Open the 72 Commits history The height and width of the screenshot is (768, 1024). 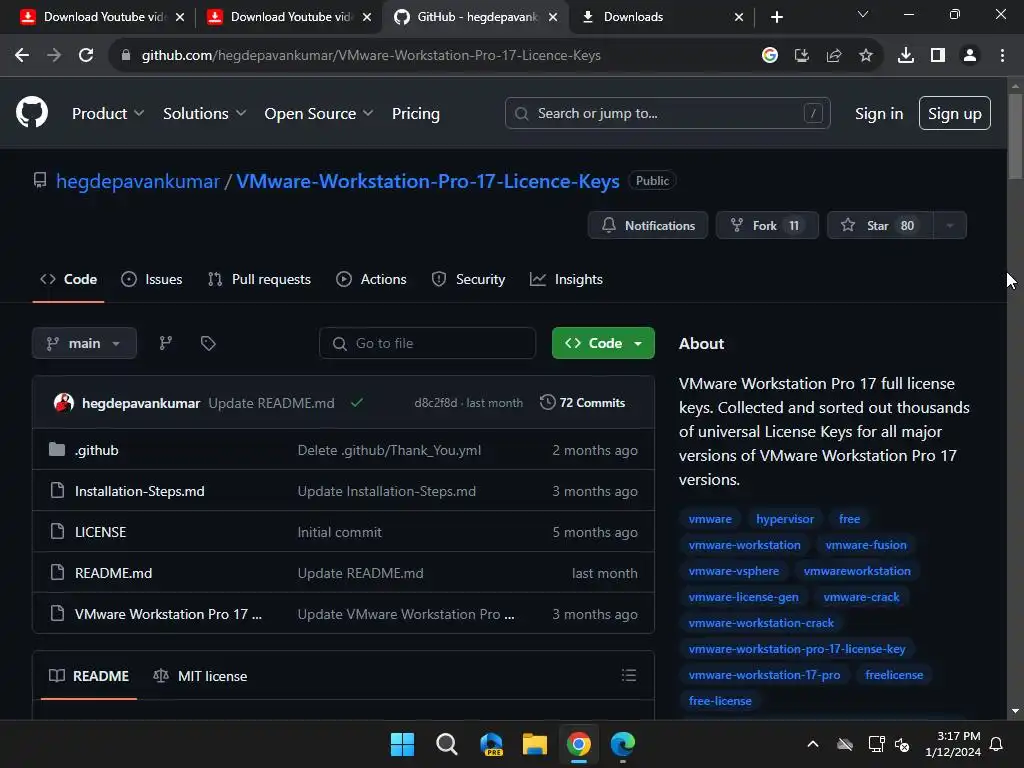click(583, 402)
